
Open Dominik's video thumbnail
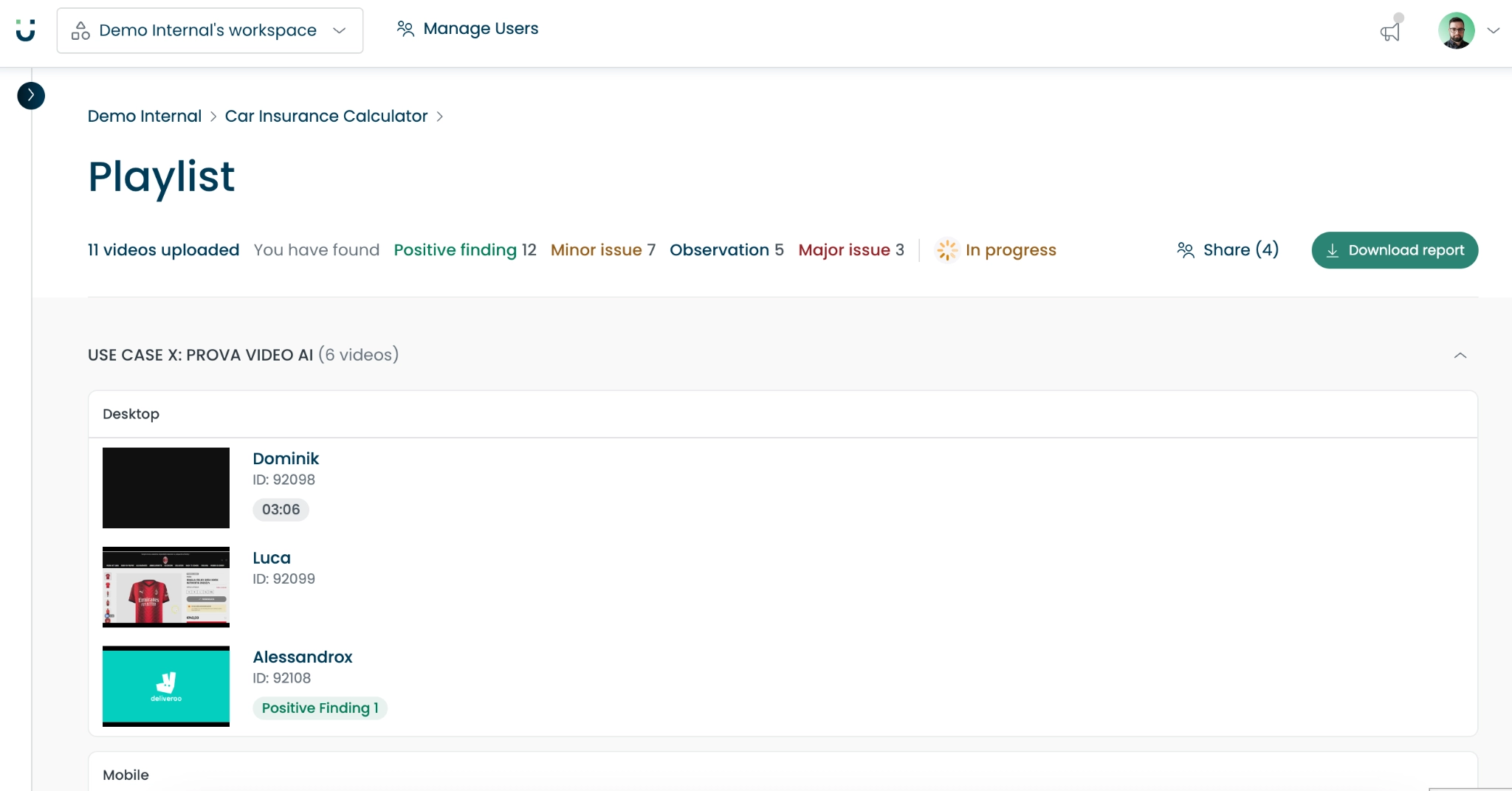coord(166,488)
